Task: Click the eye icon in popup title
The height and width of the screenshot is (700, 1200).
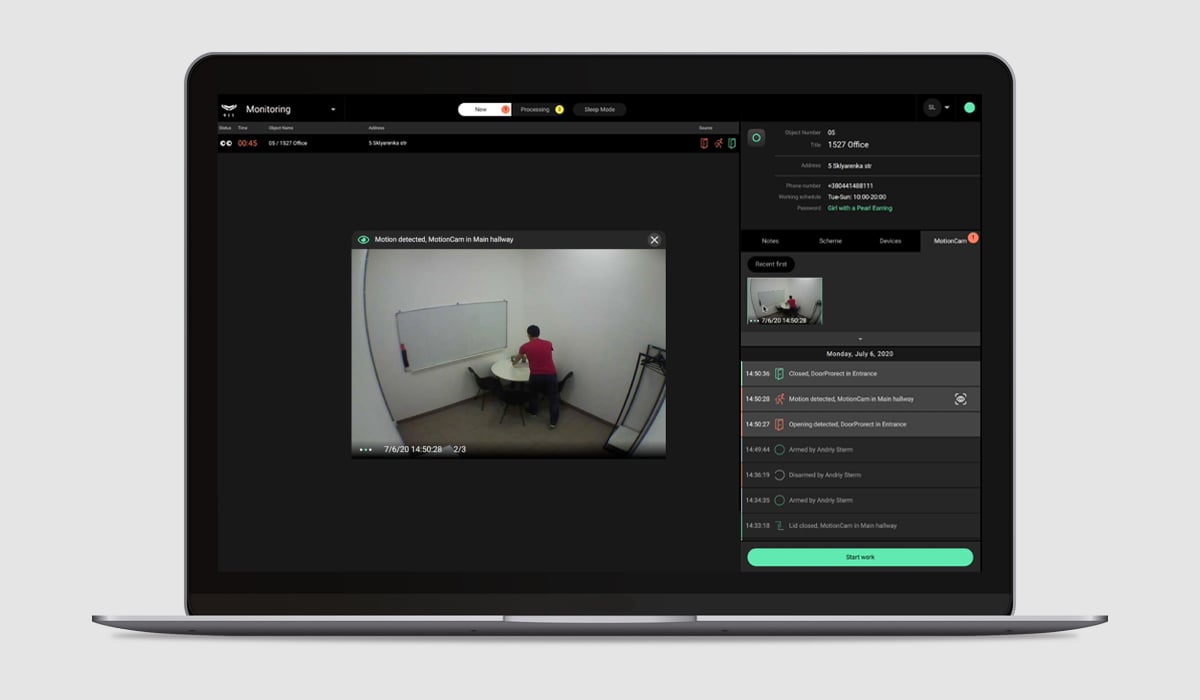Action: 364,240
